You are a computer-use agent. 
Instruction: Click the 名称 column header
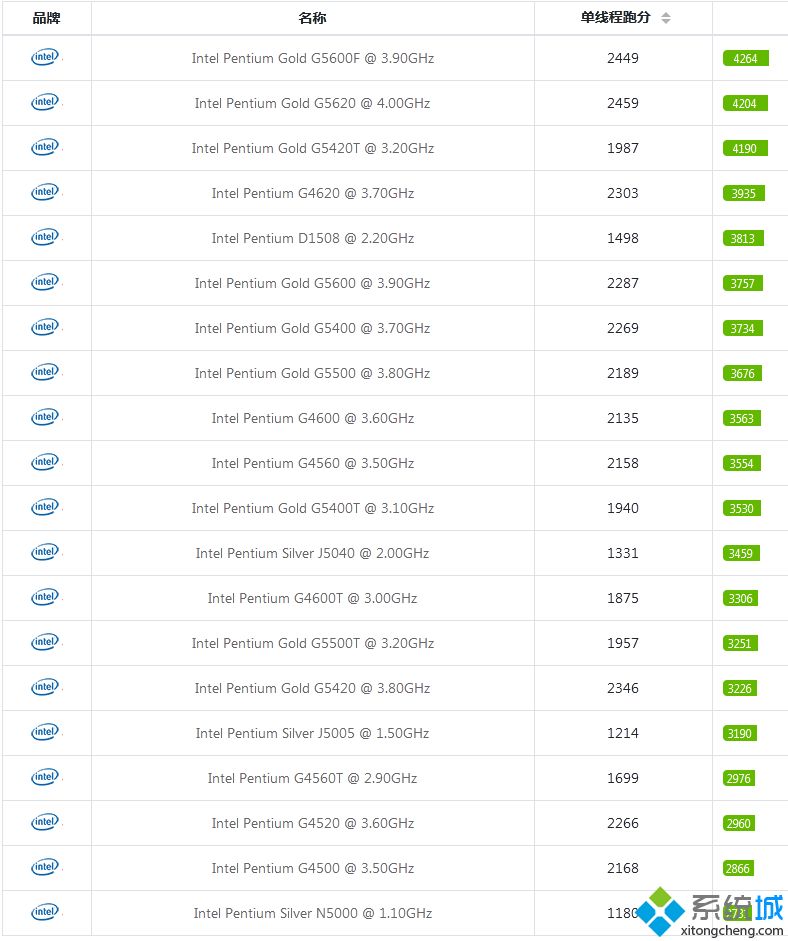click(312, 18)
